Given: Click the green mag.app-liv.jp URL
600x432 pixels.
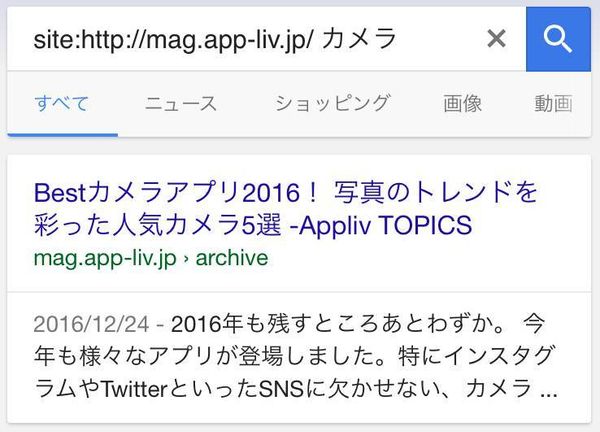Looking at the screenshot, I should coord(105,258).
